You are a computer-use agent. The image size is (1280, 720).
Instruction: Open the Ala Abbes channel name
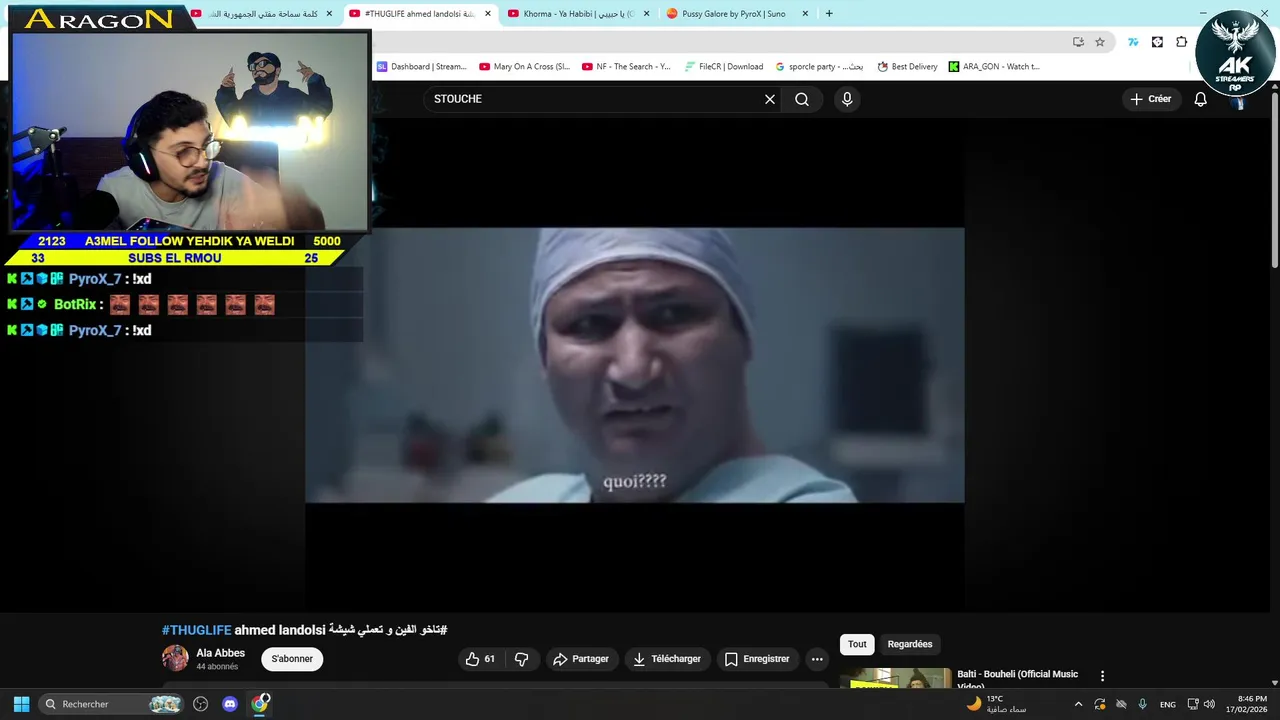(220, 653)
